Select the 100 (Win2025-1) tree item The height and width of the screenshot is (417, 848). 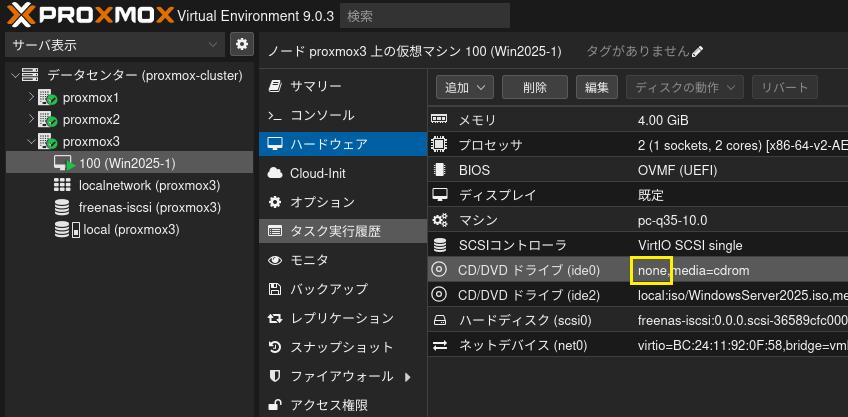130,163
